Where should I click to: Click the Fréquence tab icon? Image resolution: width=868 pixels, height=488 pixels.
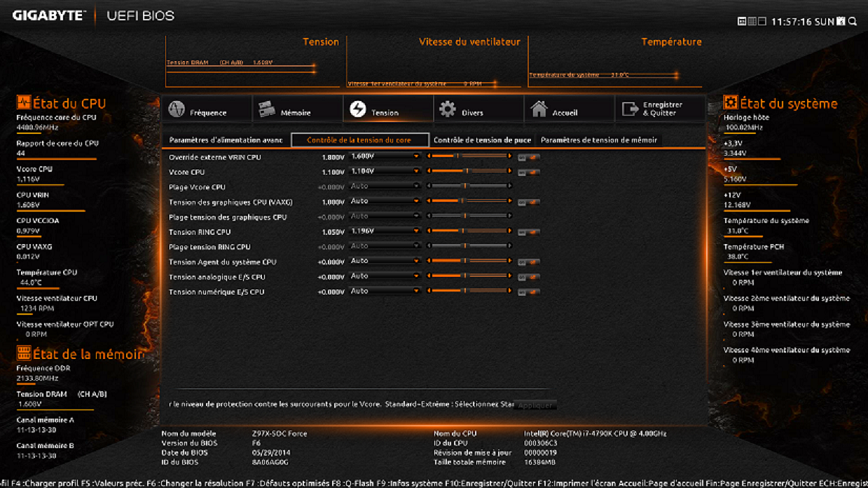[x=177, y=109]
